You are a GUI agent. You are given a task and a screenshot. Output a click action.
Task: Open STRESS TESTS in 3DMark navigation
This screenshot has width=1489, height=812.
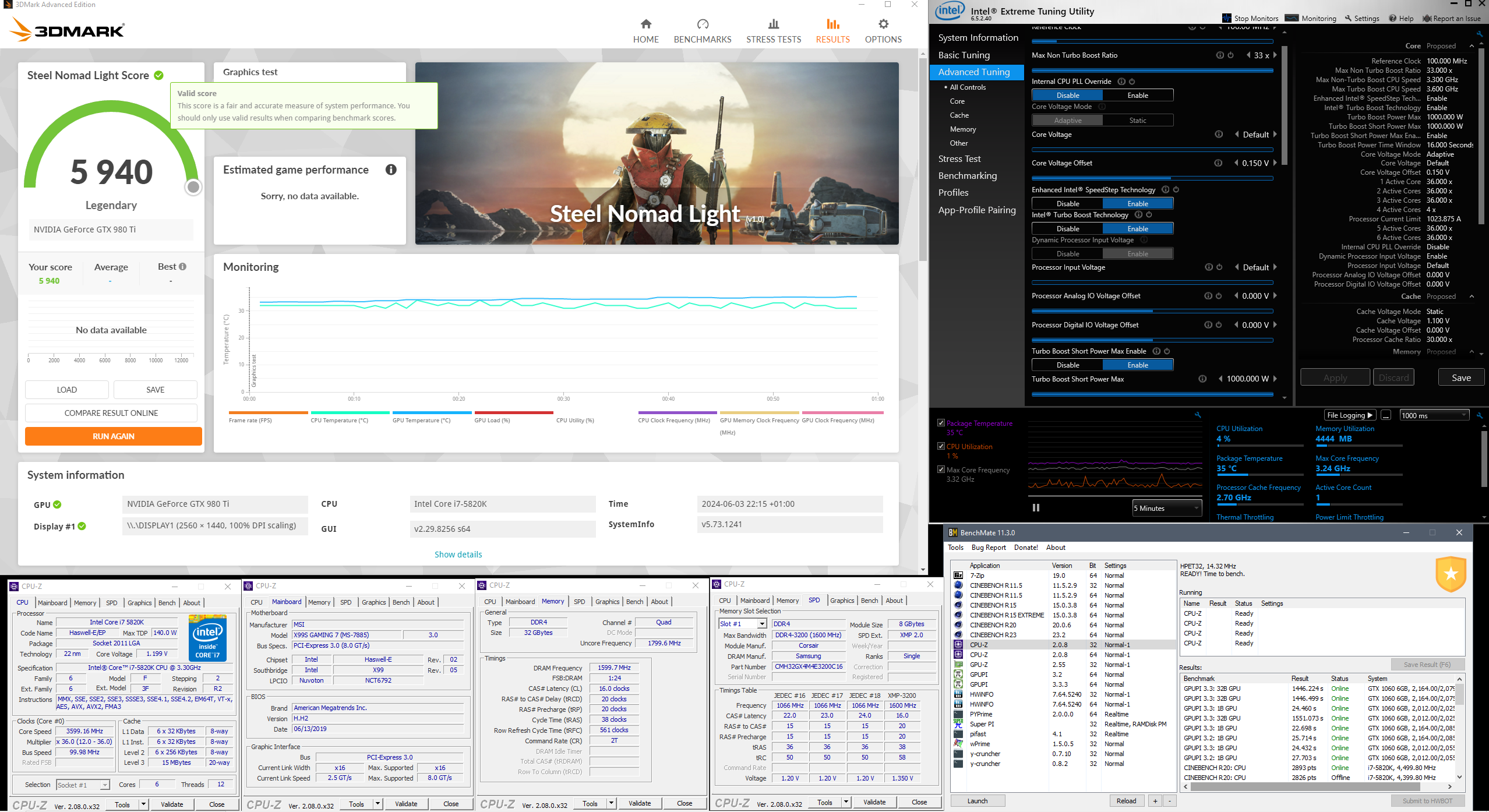click(774, 31)
